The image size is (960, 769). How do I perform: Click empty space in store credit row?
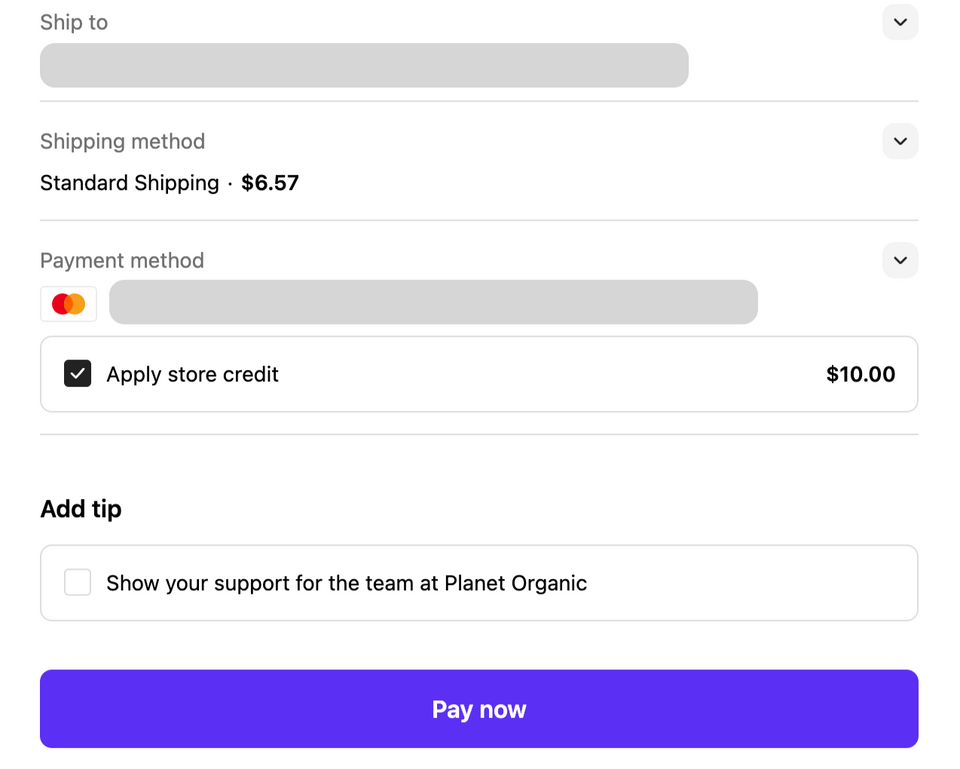click(550, 374)
